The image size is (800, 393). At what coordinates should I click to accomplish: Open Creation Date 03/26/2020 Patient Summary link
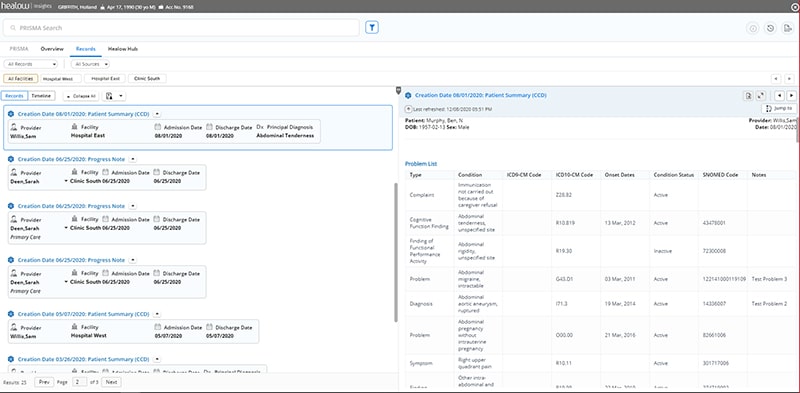(83, 359)
